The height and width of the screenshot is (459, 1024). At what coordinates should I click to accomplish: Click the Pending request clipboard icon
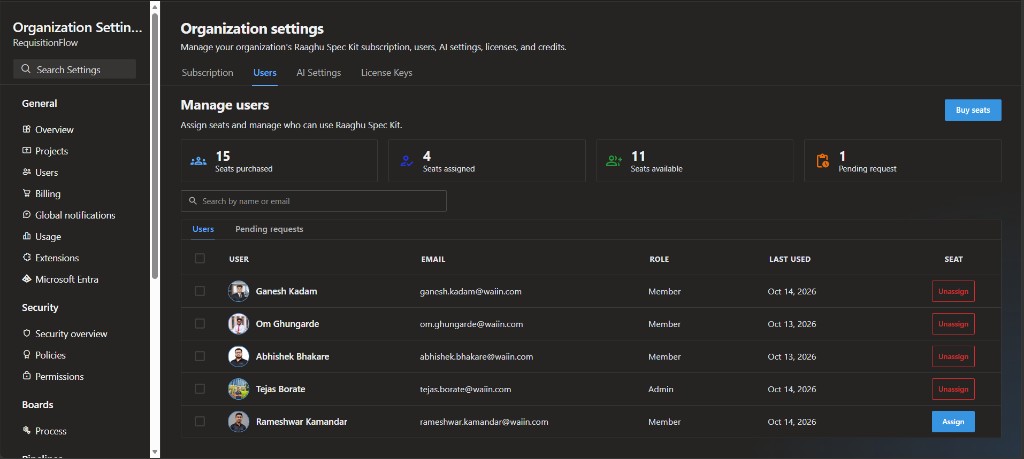click(823, 161)
